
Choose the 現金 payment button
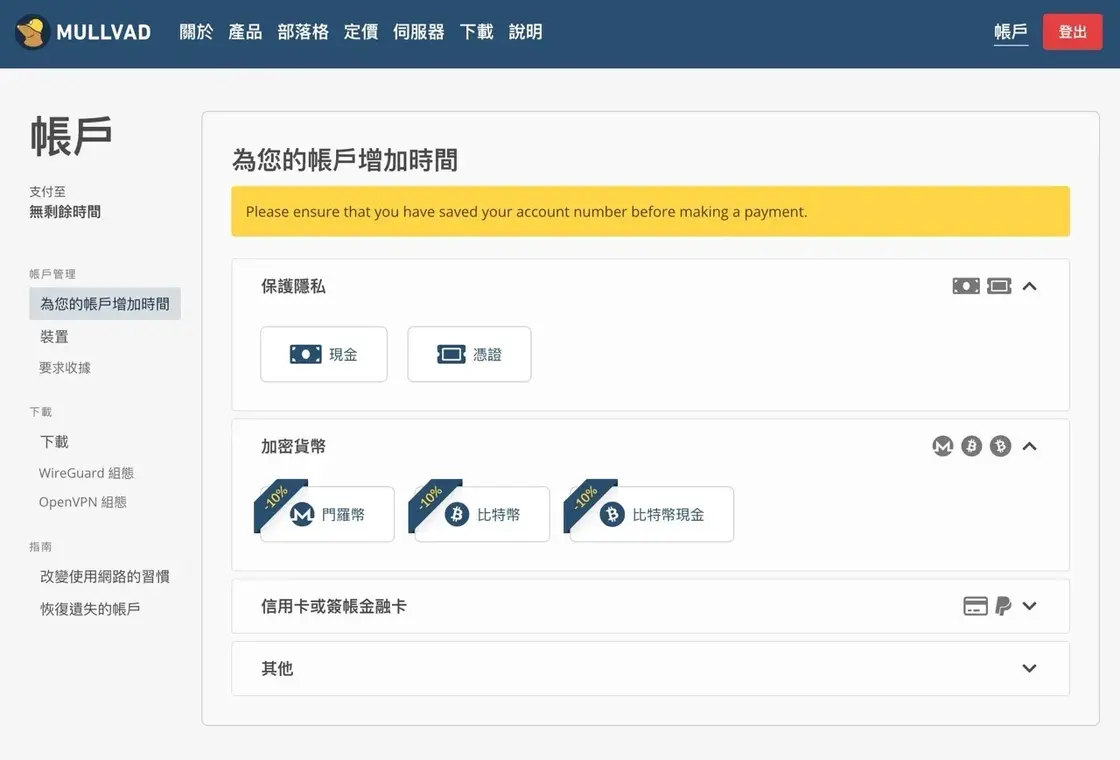pyautogui.click(x=324, y=354)
